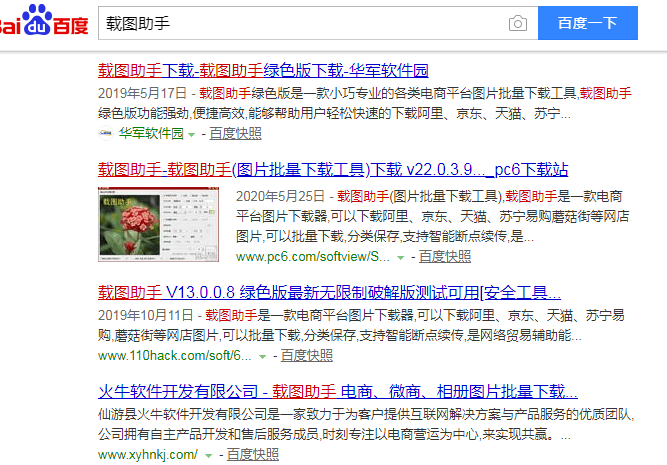This screenshot has width=667, height=465.
Task: Click the date text 2019年10月11日
Action: [145, 315]
